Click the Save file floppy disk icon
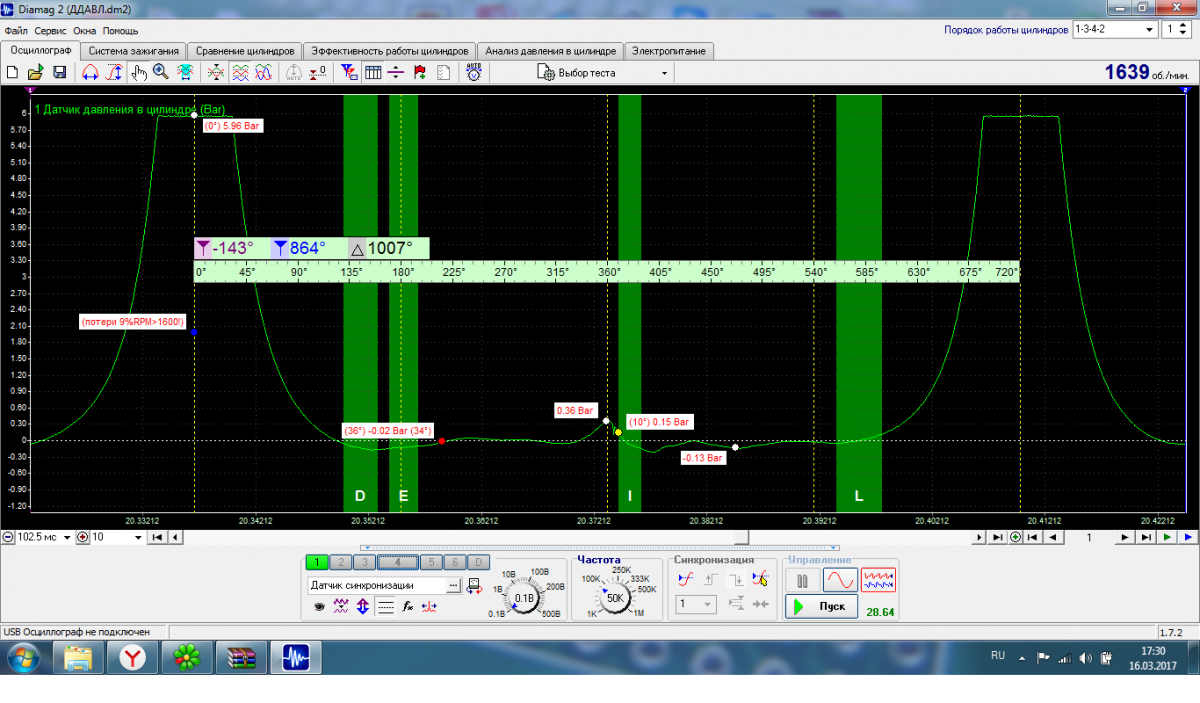1200x703 pixels. click(60, 73)
